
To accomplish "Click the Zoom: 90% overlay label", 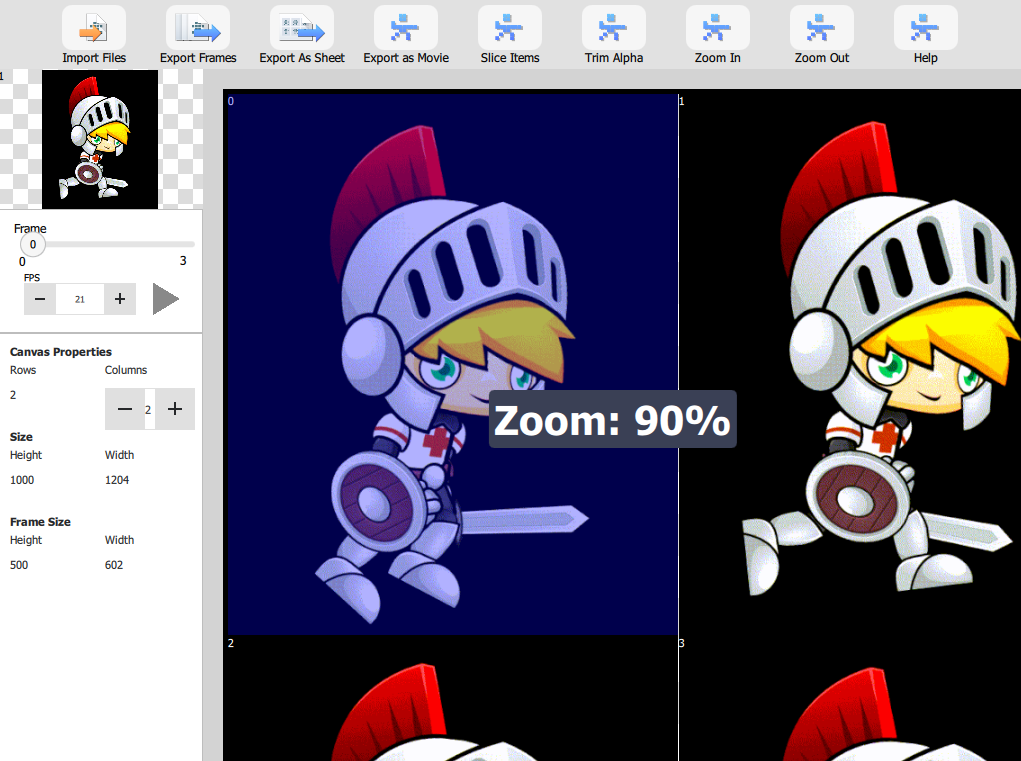I will pos(613,419).
